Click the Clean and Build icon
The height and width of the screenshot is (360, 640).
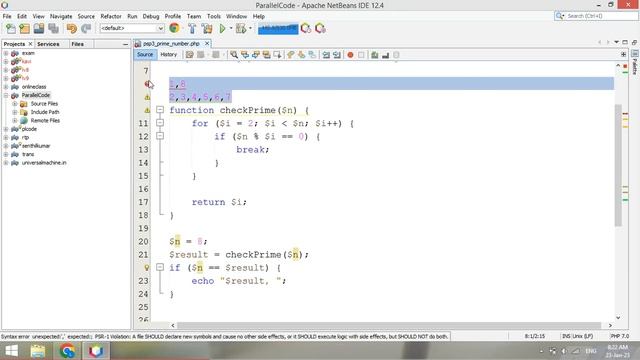point(207,29)
